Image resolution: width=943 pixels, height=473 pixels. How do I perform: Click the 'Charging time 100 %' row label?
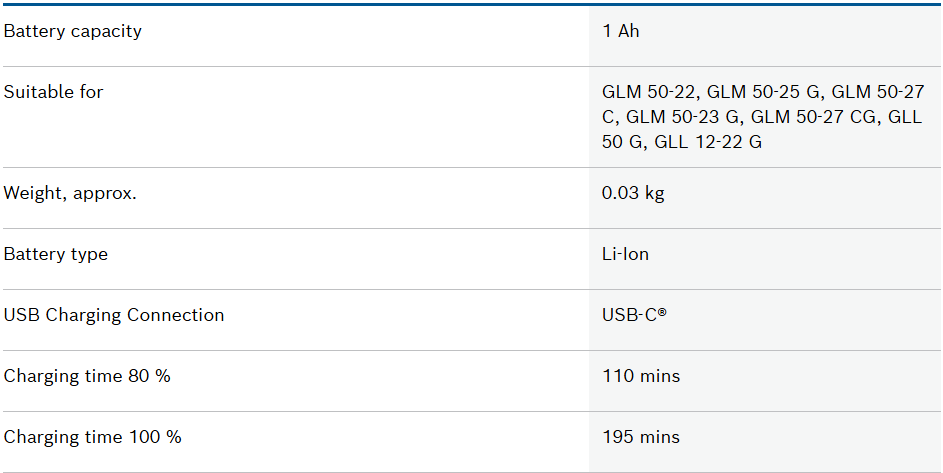(93, 437)
